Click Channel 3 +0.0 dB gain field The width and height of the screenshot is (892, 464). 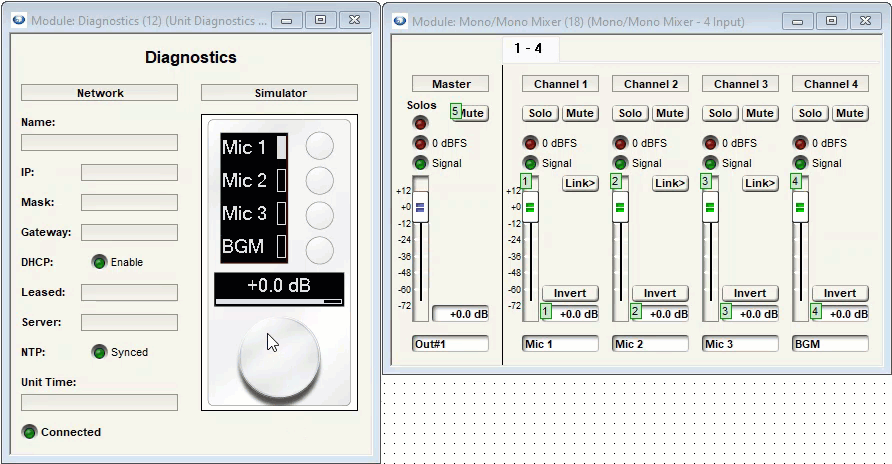(750, 314)
